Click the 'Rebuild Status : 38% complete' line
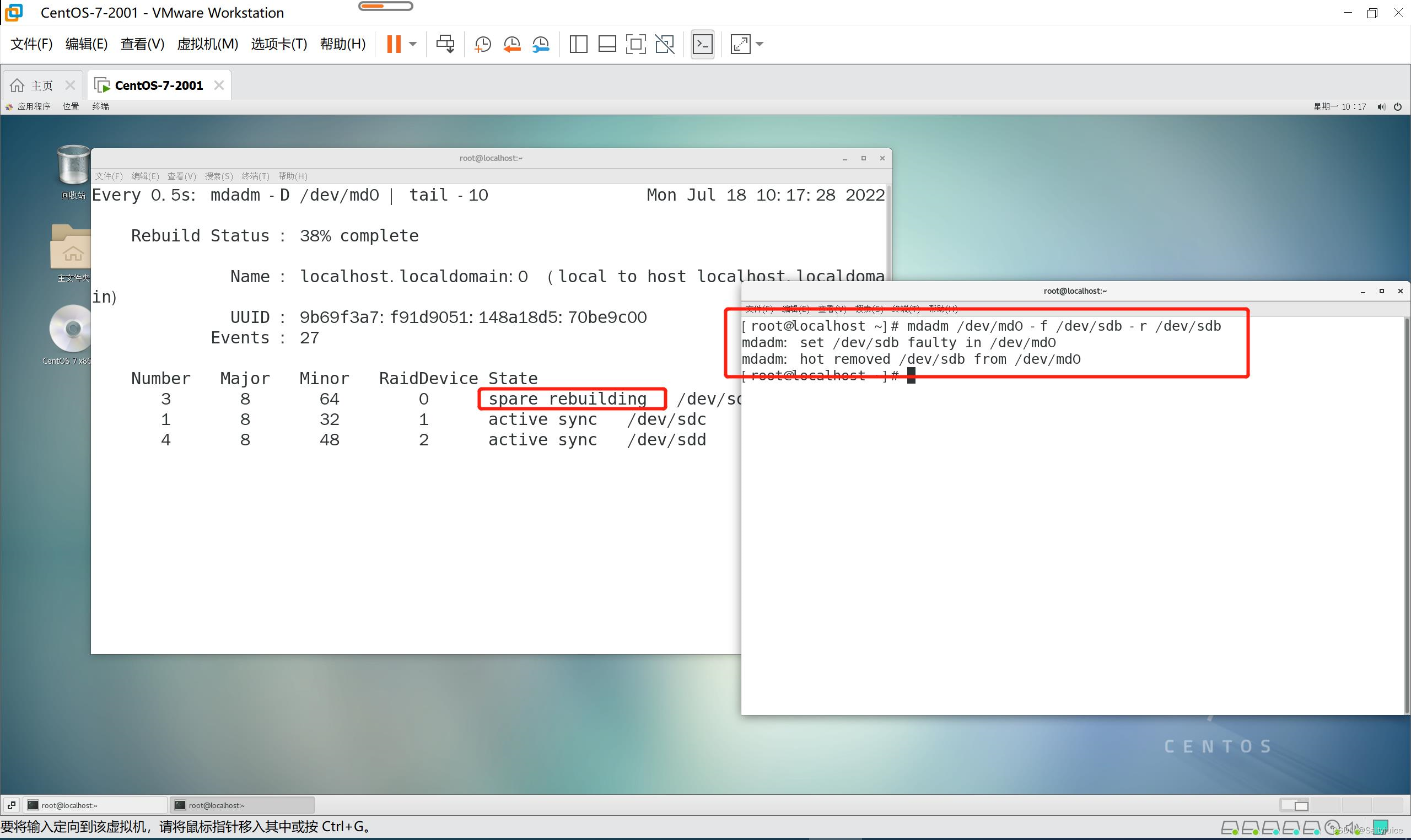Image resolution: width=1411 pixels, height=840 pixels. (x=274, y=236)
